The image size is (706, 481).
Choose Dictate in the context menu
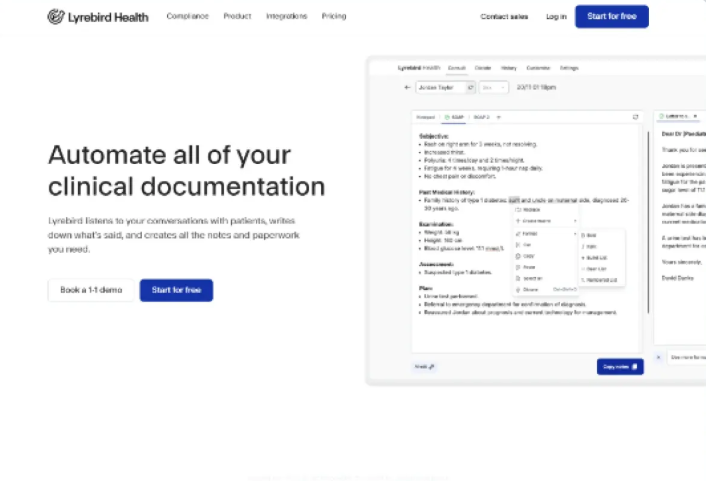point(546,290)
